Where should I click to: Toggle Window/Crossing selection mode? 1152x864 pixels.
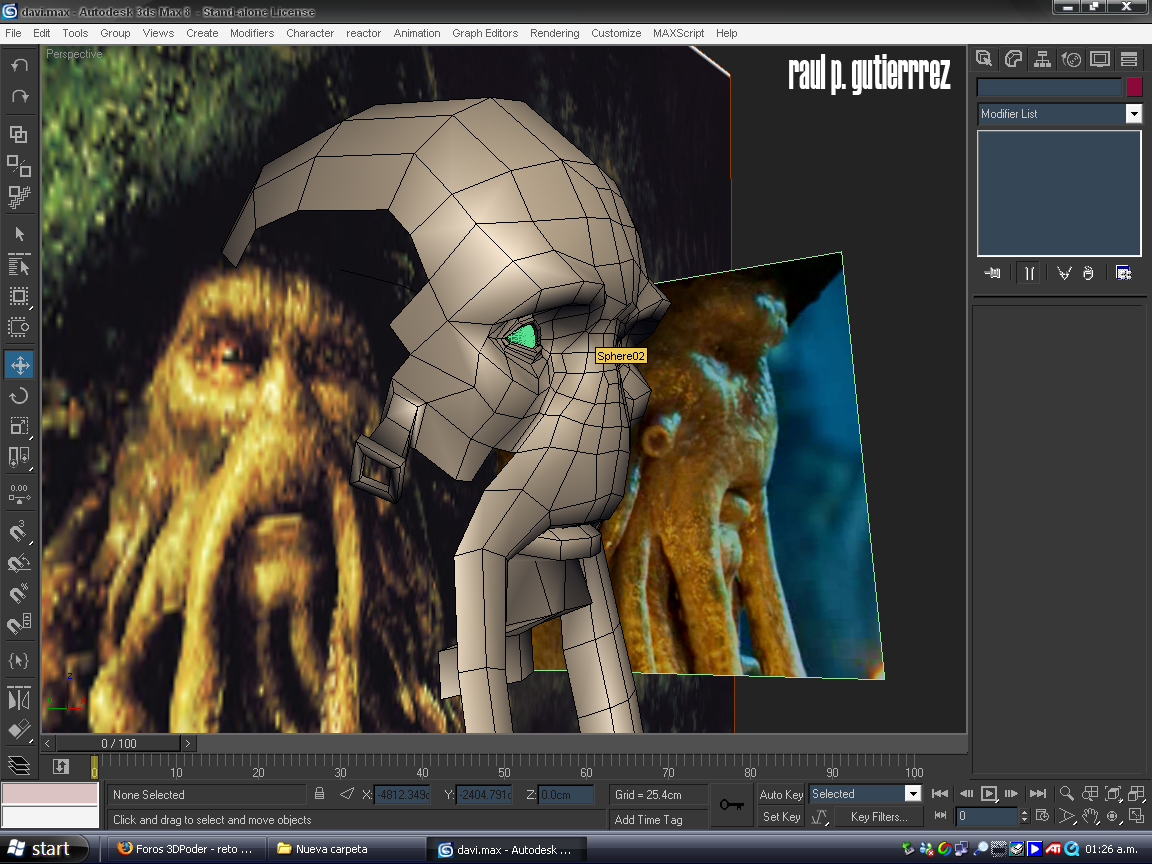click(18, 327)
